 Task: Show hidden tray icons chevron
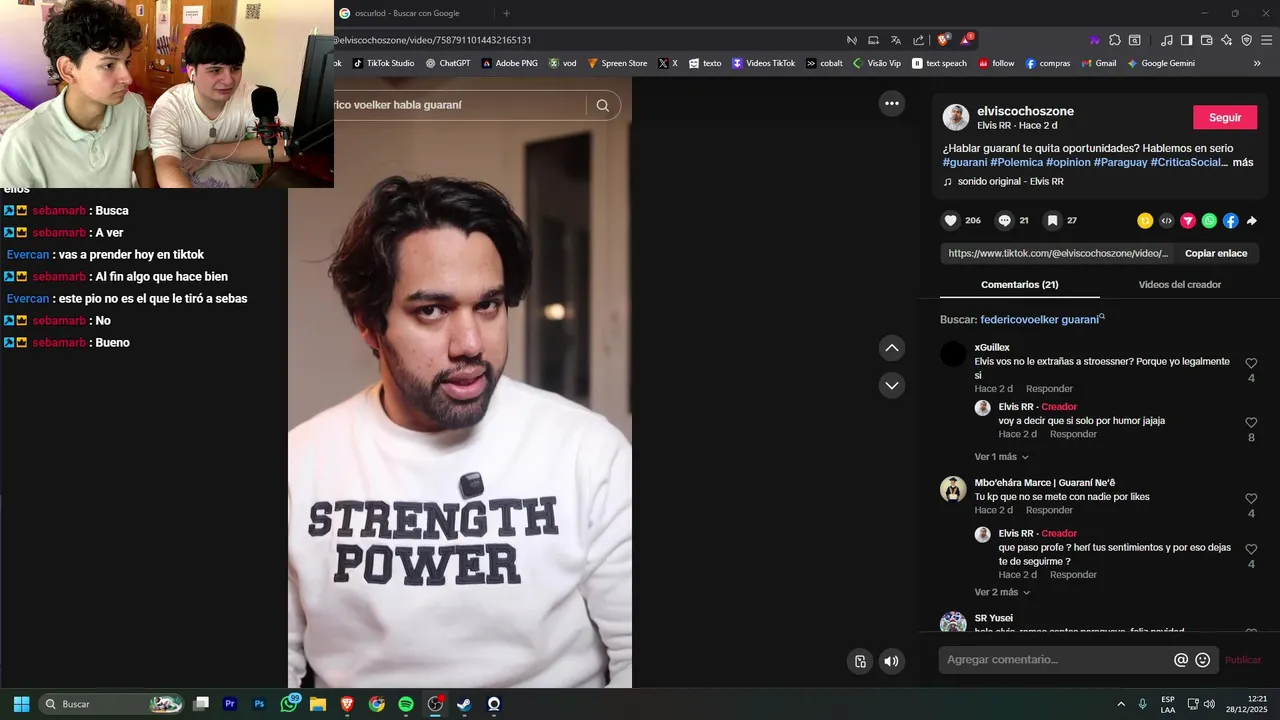(x=1121, y=704)
